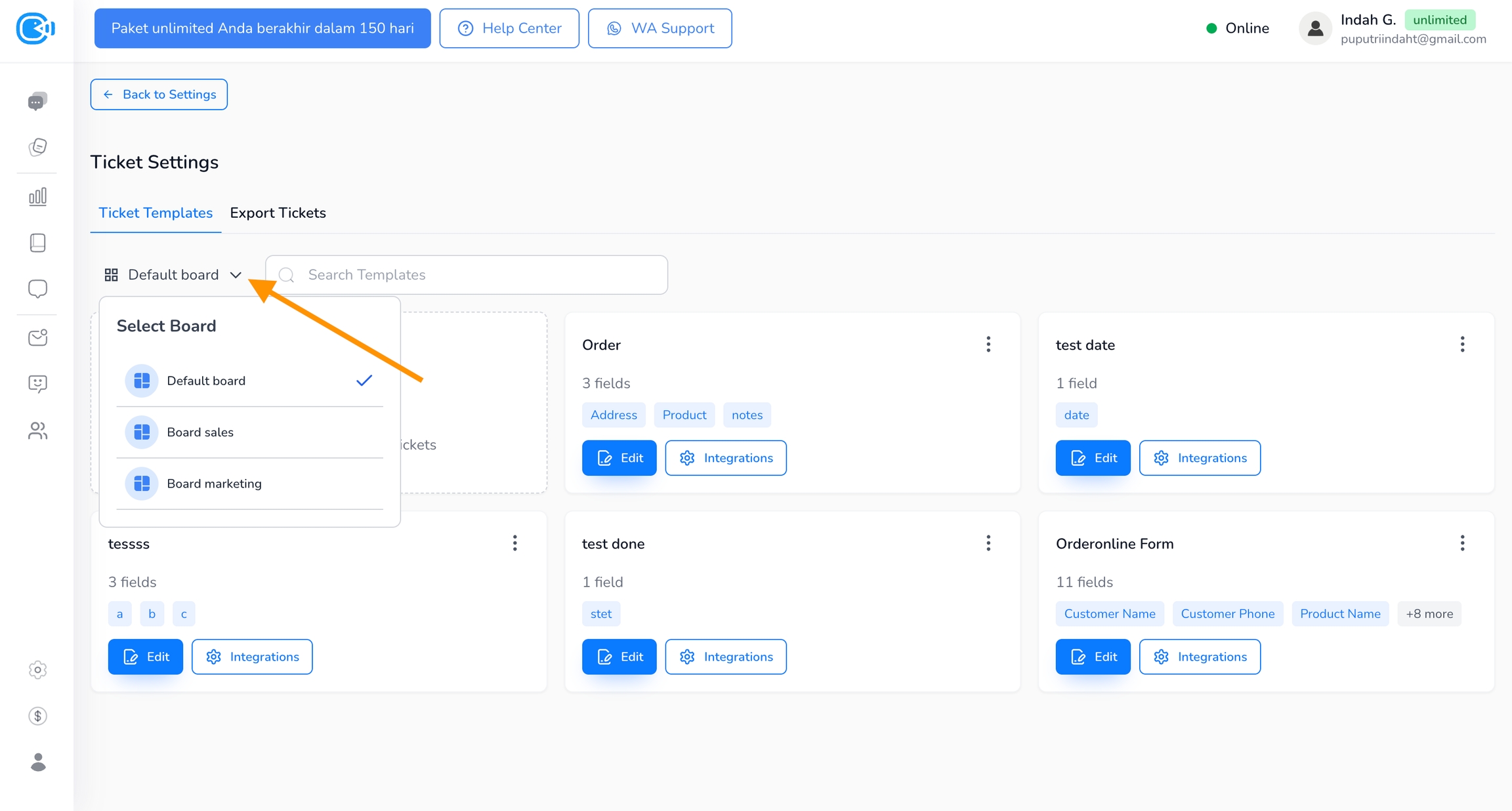The height and width of the screenshot is (811, 1512).
Task: Open the billing dollar sidebar icon
Action: point(37,716)
